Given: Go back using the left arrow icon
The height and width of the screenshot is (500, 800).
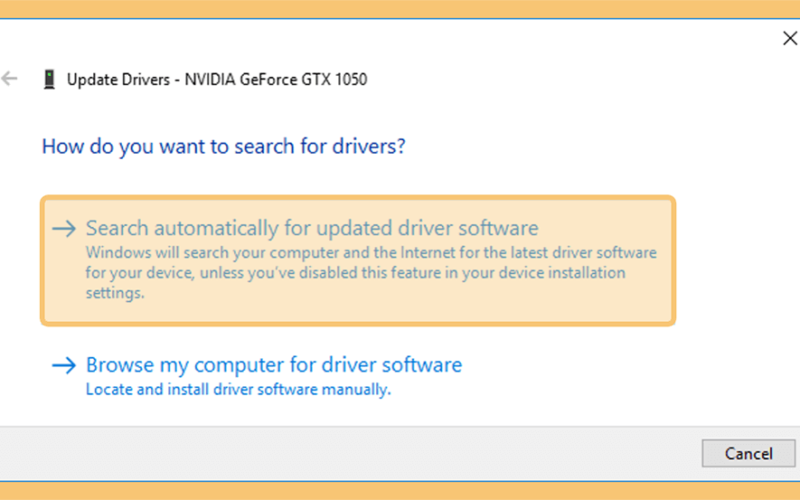Looking at the screenshot, I should [9, 79].
